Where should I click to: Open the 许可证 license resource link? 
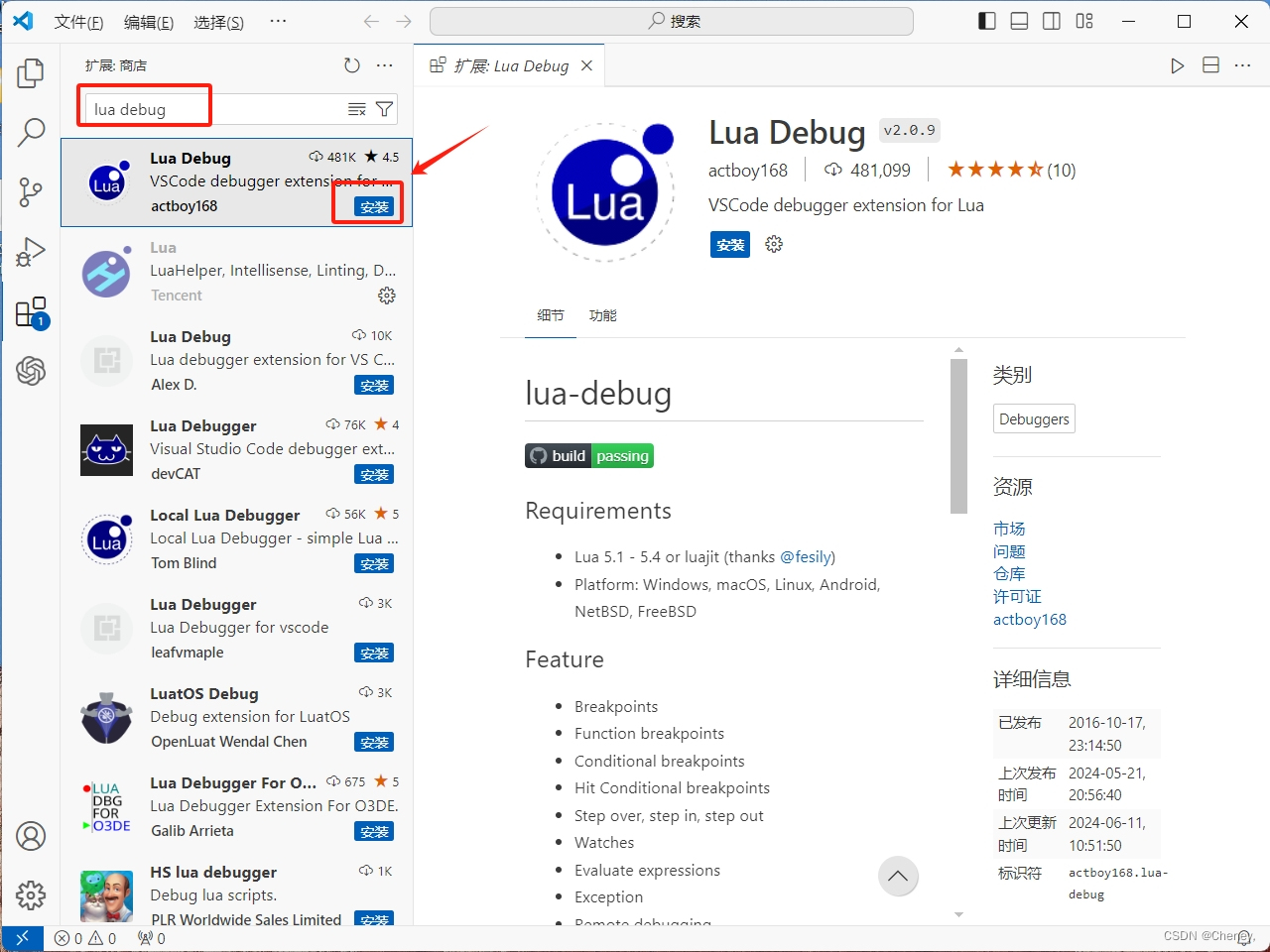click(1017, 596)
